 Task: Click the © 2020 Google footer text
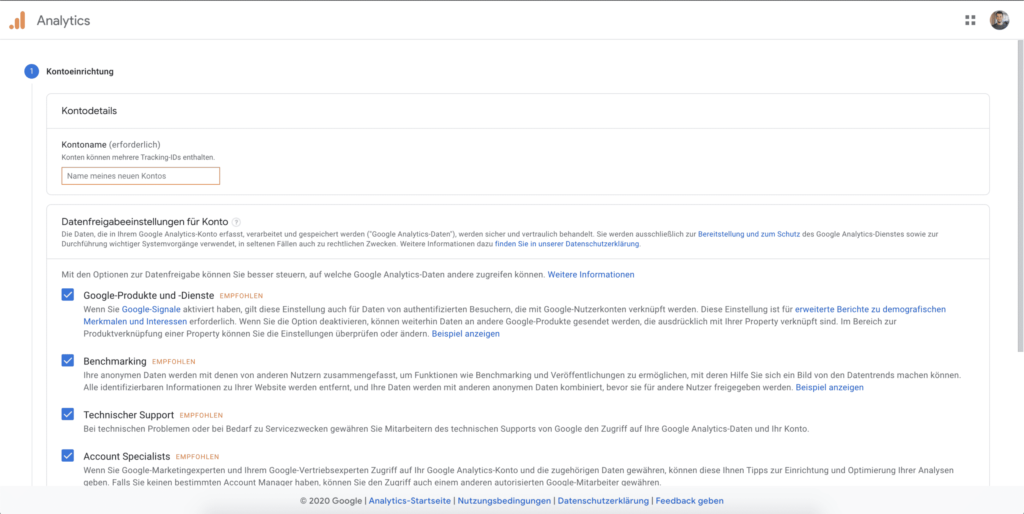(x=331, y=501)
